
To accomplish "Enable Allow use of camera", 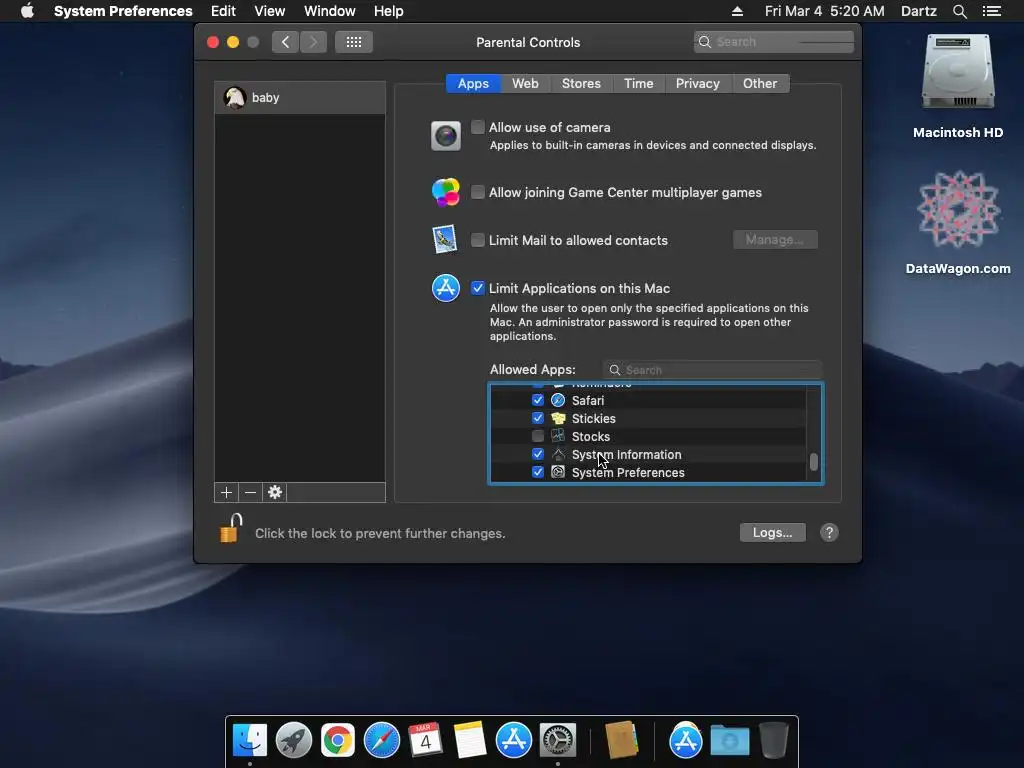I will pos(478,127).
